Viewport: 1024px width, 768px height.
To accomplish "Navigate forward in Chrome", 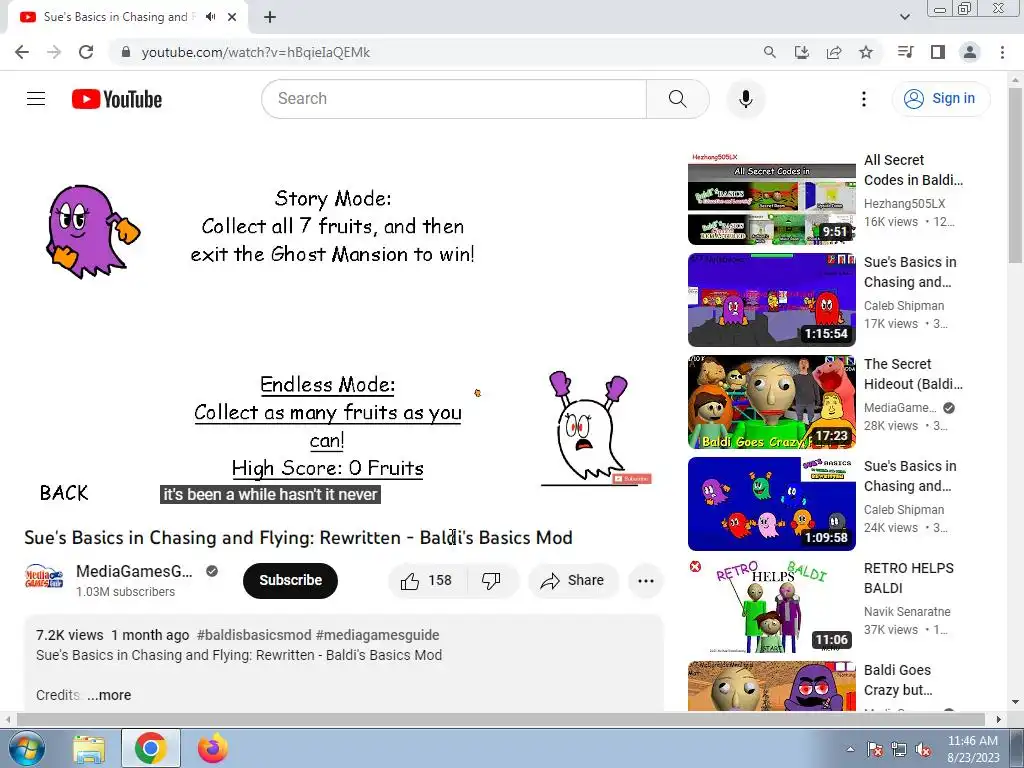I will pyautogui.click(x=54, y=52).
